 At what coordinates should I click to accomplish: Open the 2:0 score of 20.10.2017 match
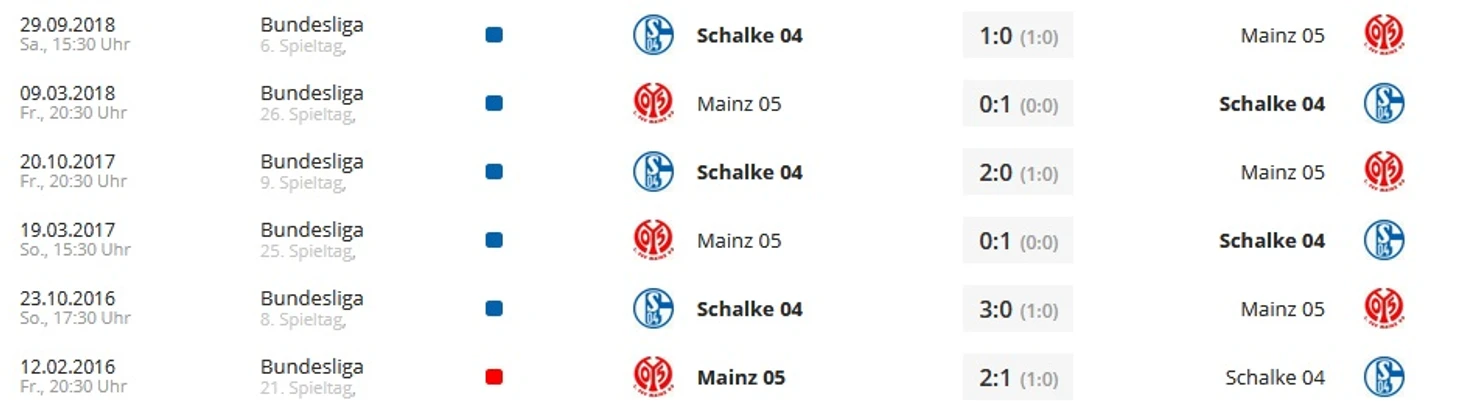click(1018, 172)
